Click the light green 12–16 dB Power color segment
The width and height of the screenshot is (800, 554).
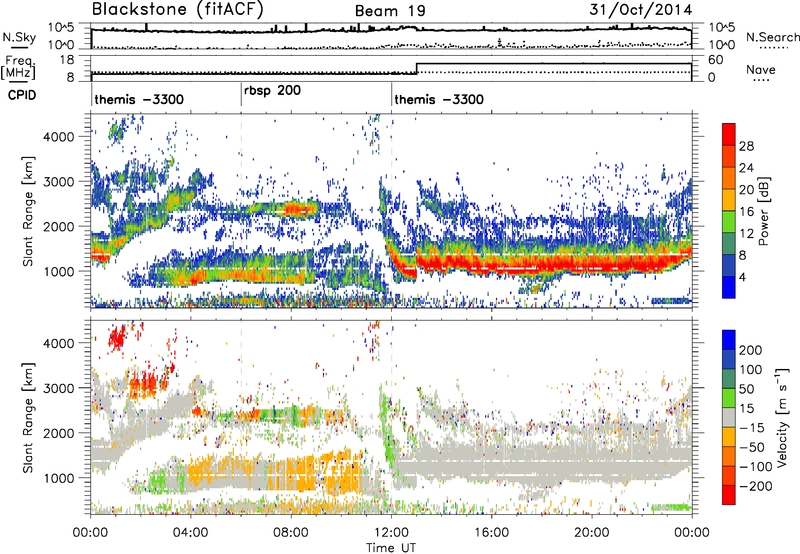729,222
